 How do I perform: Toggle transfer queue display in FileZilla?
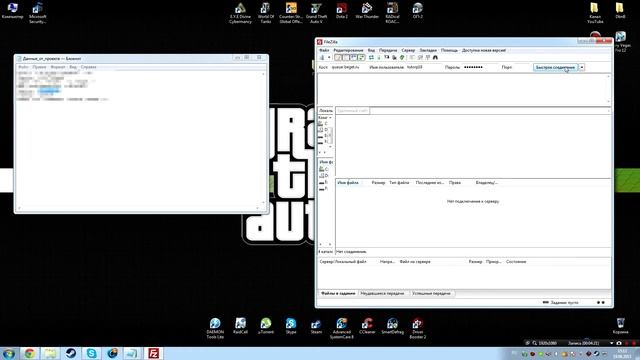[x=361, y=58]
